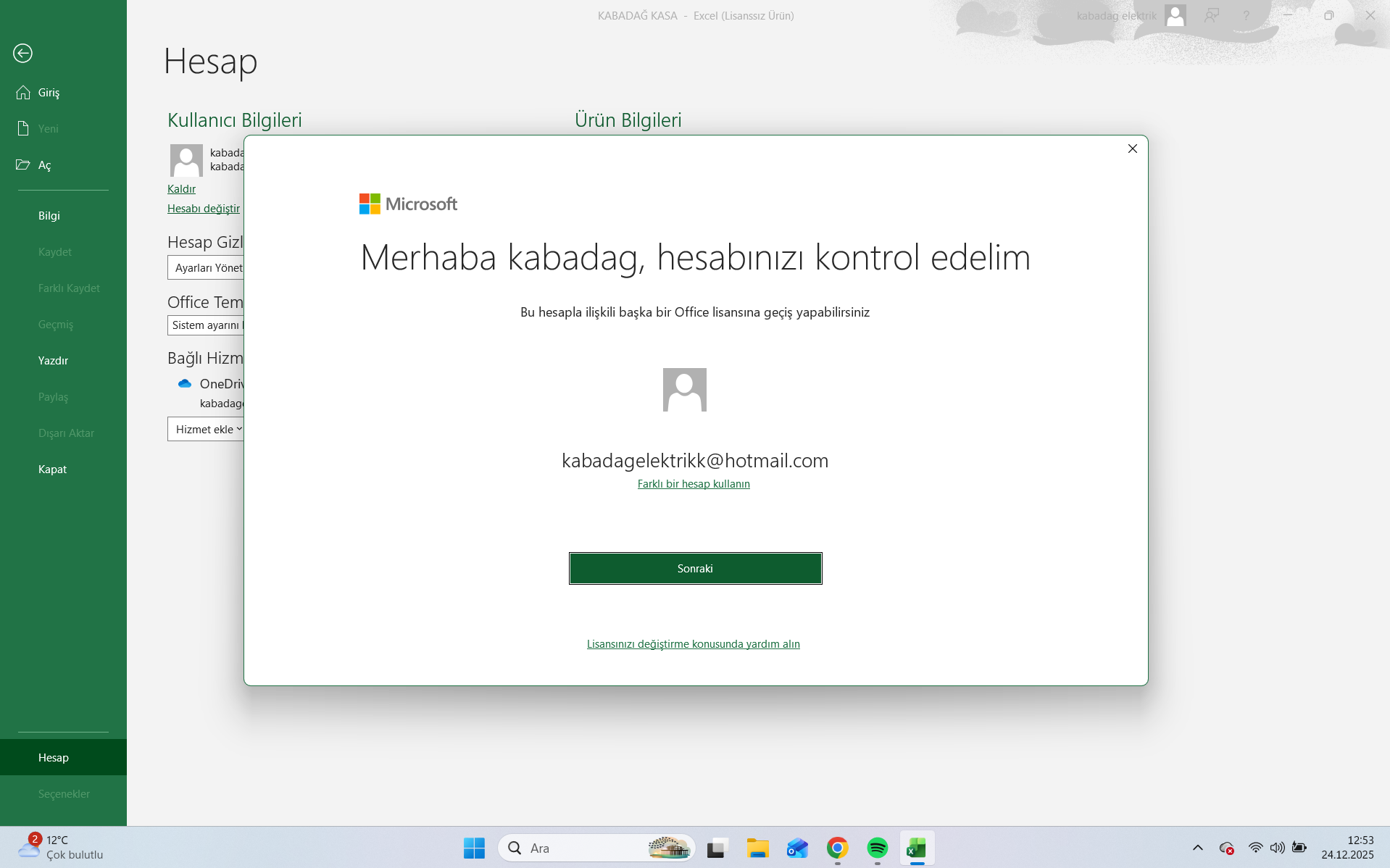
Task: Close the Microsoft account dialog
Action: (1133, 149)
